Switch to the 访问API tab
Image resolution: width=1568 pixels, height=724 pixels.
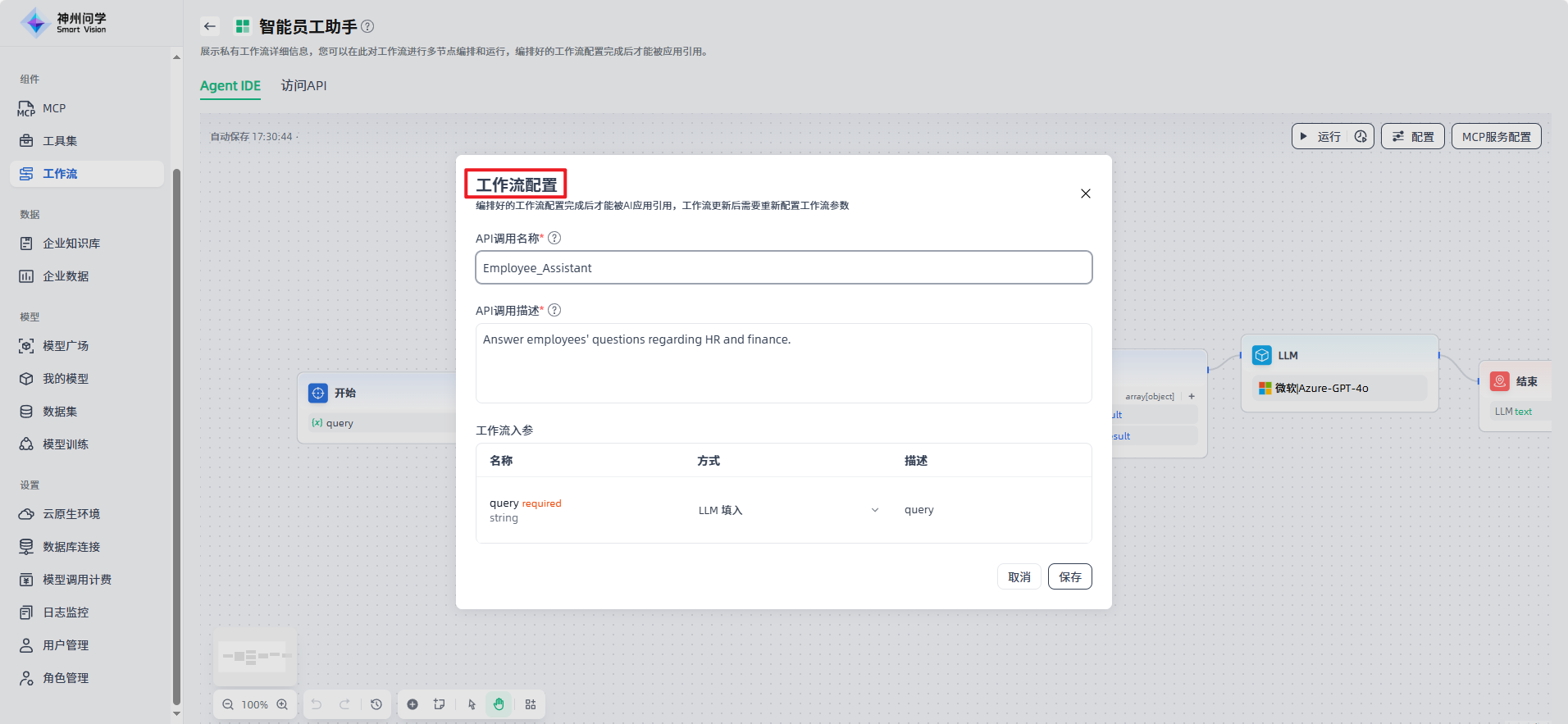pos(303,86)
